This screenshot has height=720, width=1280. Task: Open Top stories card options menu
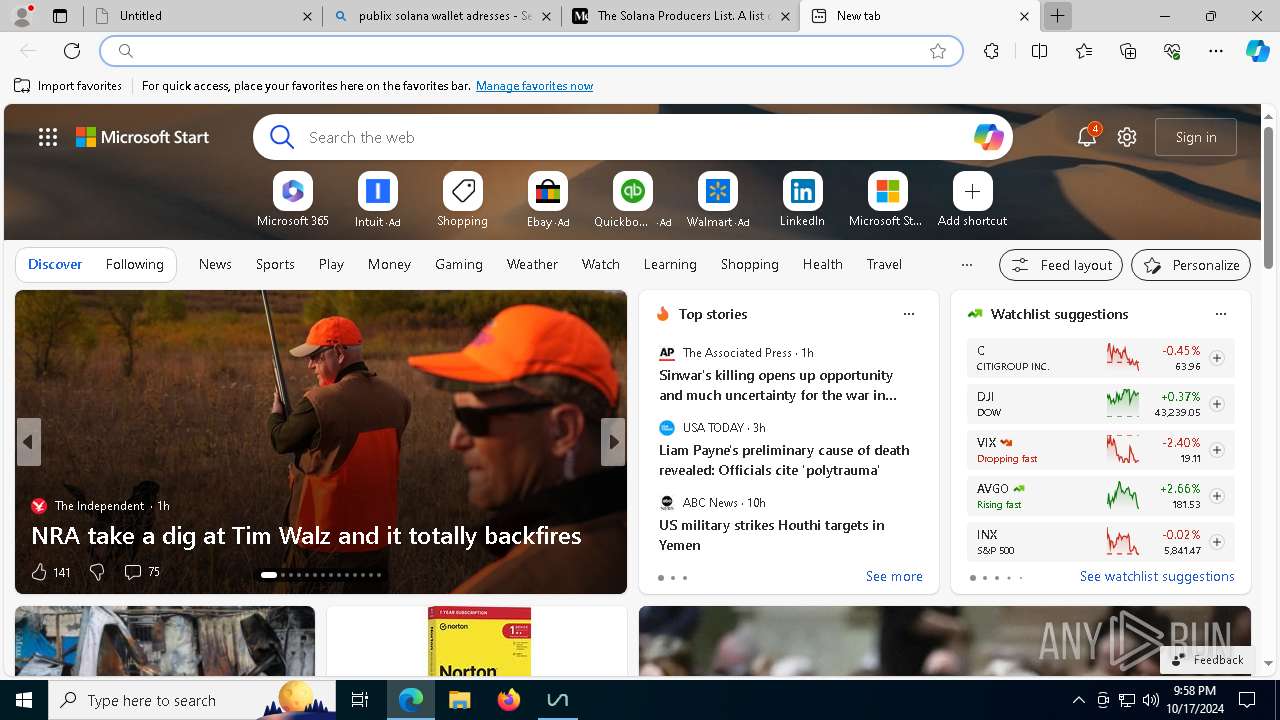909,314
